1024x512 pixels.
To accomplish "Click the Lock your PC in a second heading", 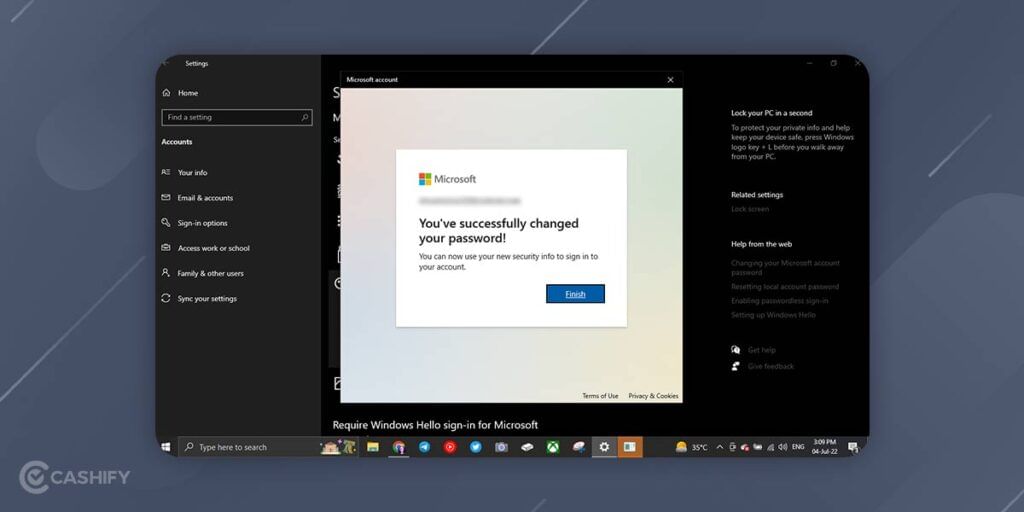I will 771,113.
